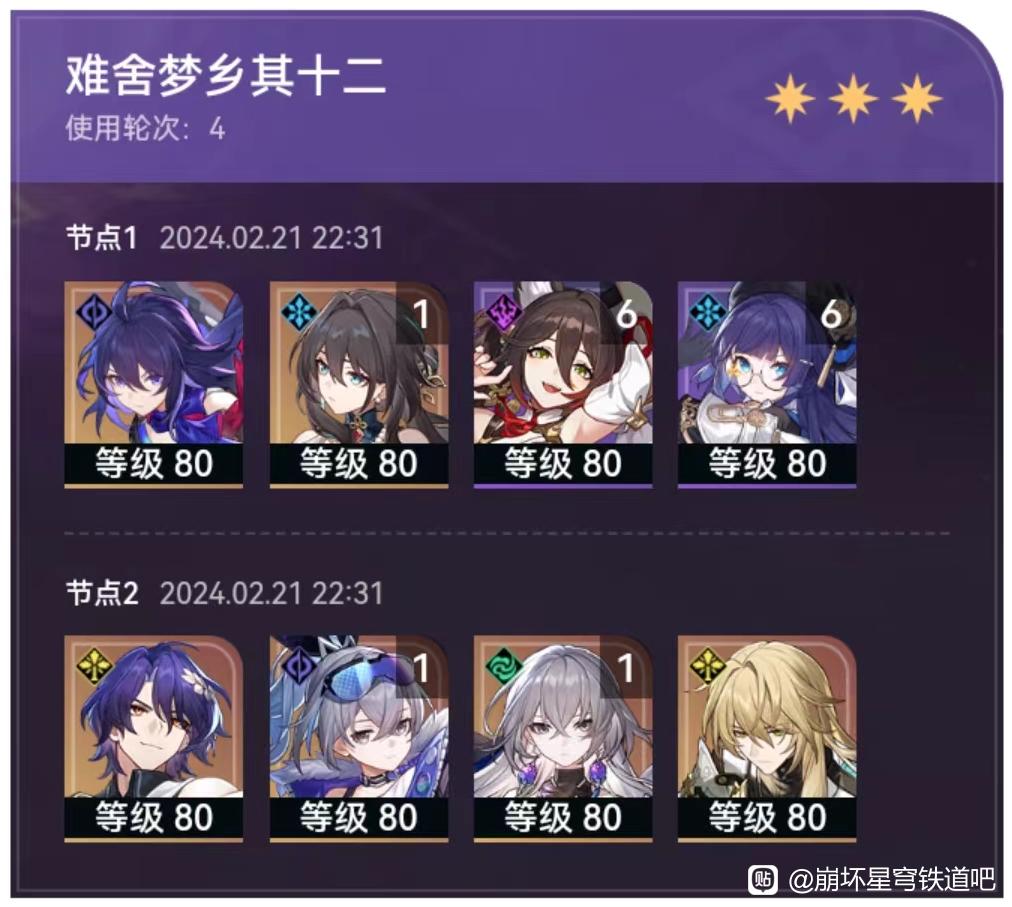Click the Quantum element icon on Silver Wolf's card
This screenshot has height=907, width=1012.
(x=299, y=666)
